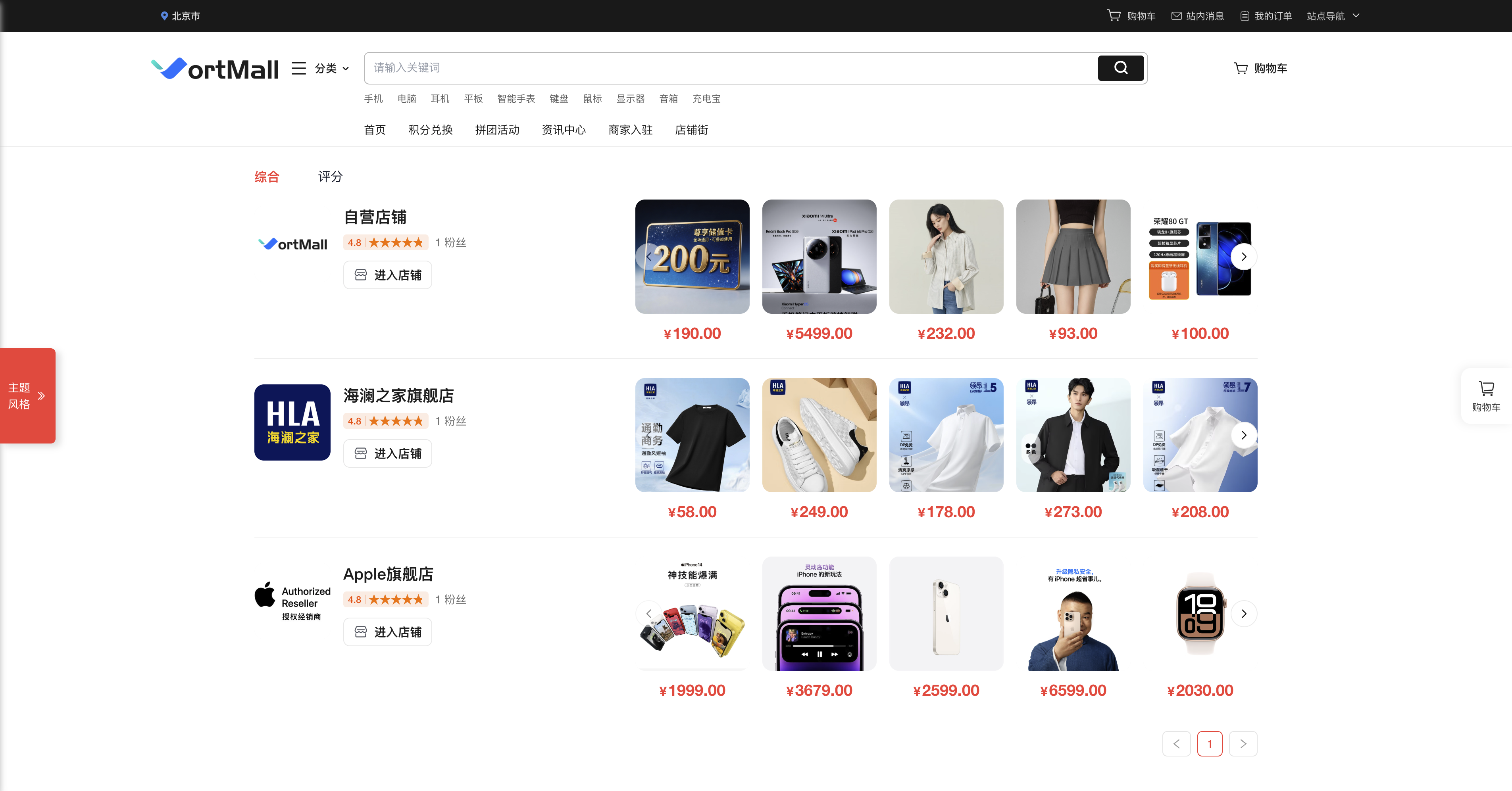Select page 1 in pagination
Viewport: 1512px width, 791px height.
(1210, 743)
